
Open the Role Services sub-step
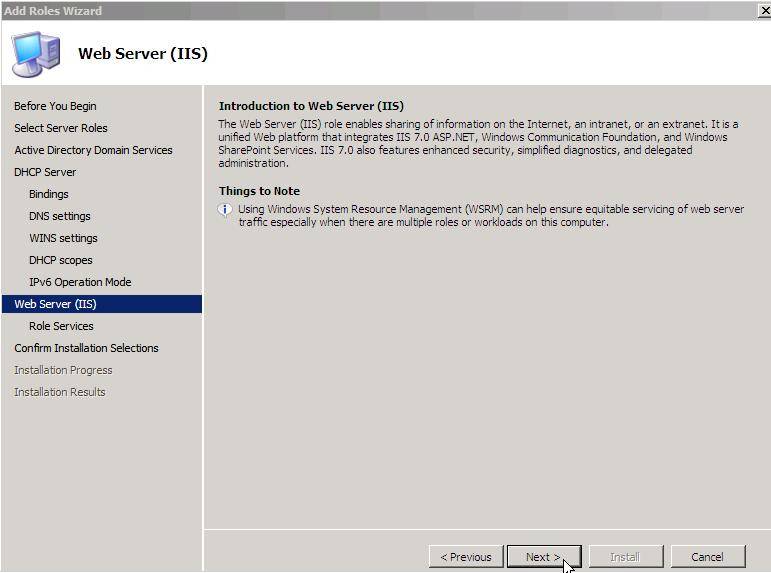tap(61, 326)
